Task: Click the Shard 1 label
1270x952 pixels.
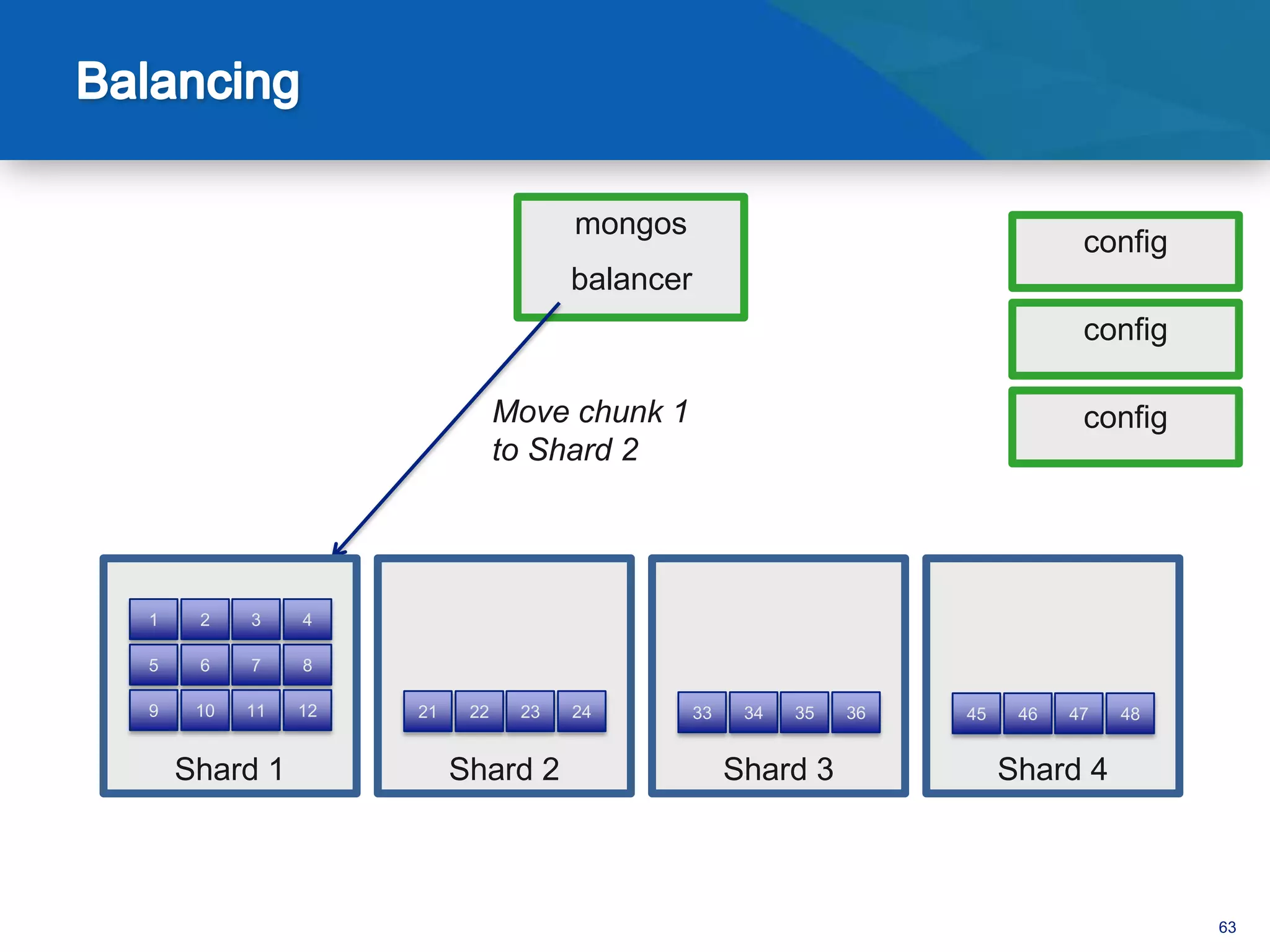Action: (x=229, y=769)
